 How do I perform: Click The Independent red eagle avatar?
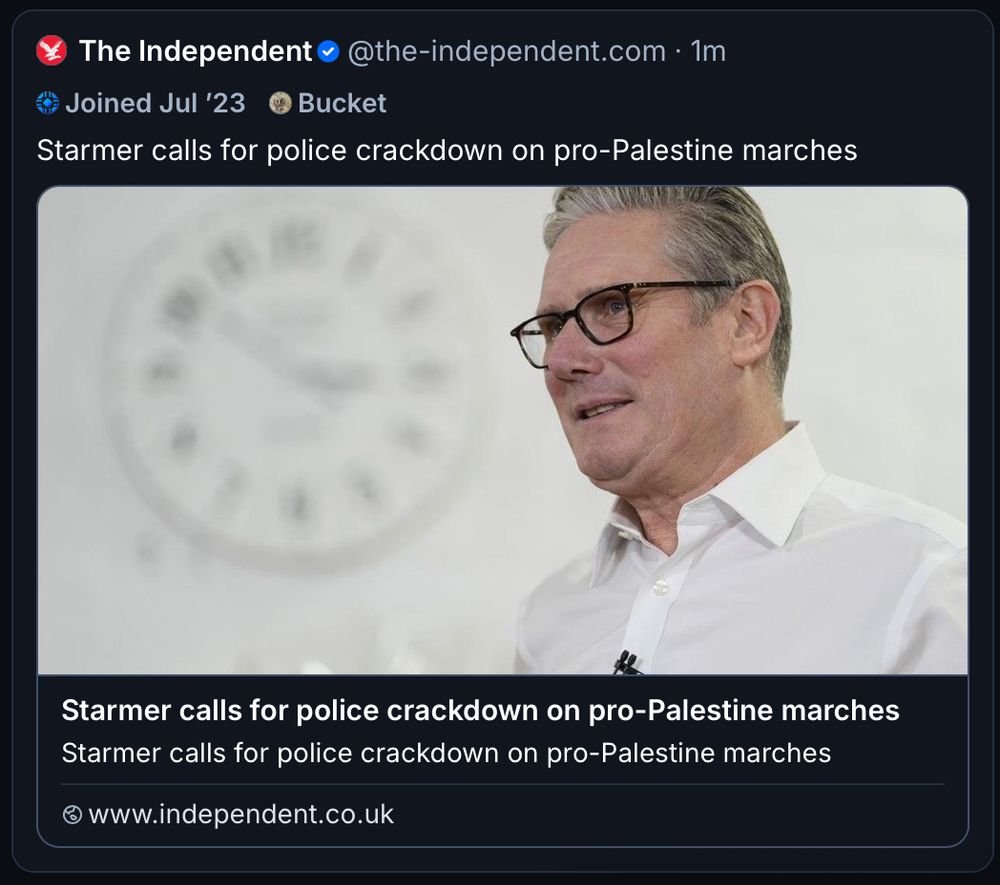[53, 51]
